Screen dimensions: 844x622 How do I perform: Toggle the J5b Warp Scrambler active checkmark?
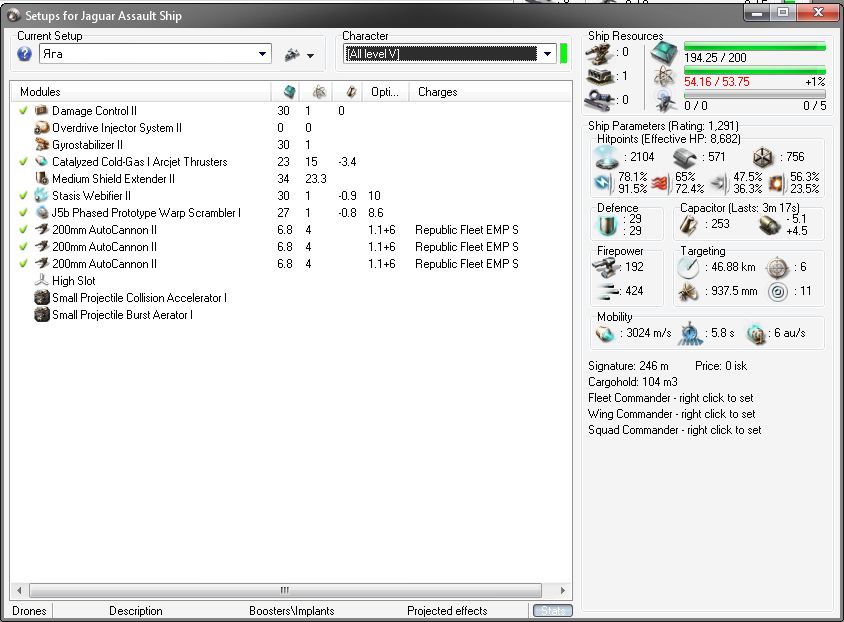(x=23, y=213)
